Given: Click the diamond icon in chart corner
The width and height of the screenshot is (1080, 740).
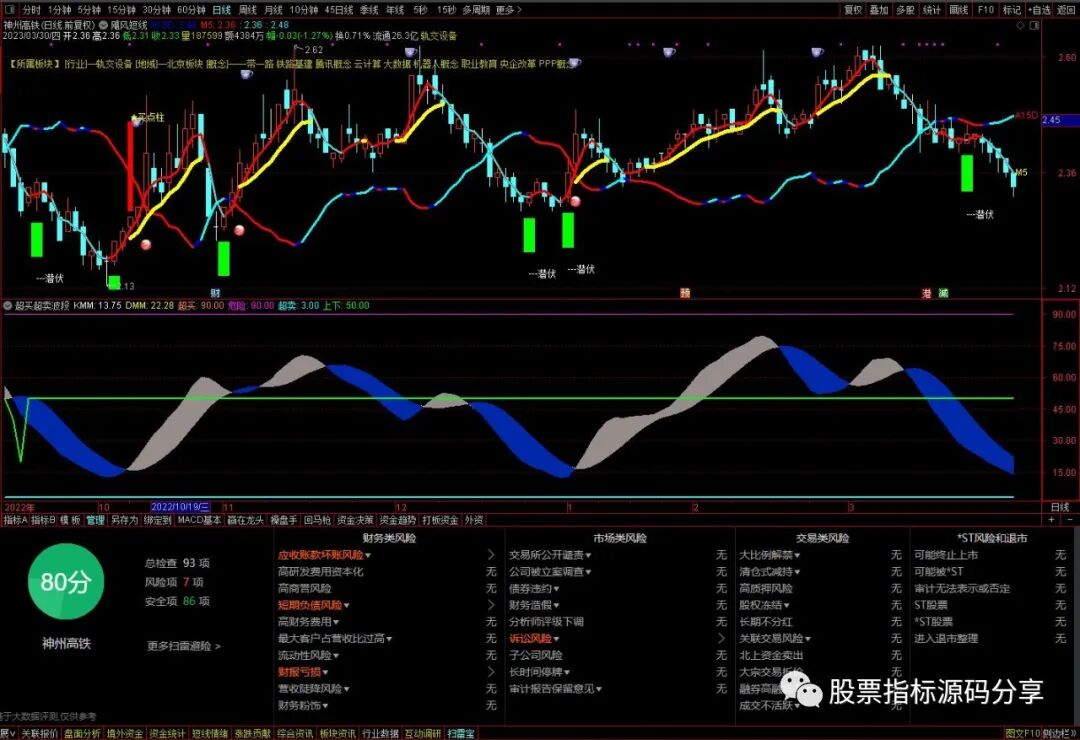Looking at the screenshot, I should 1021,25.
